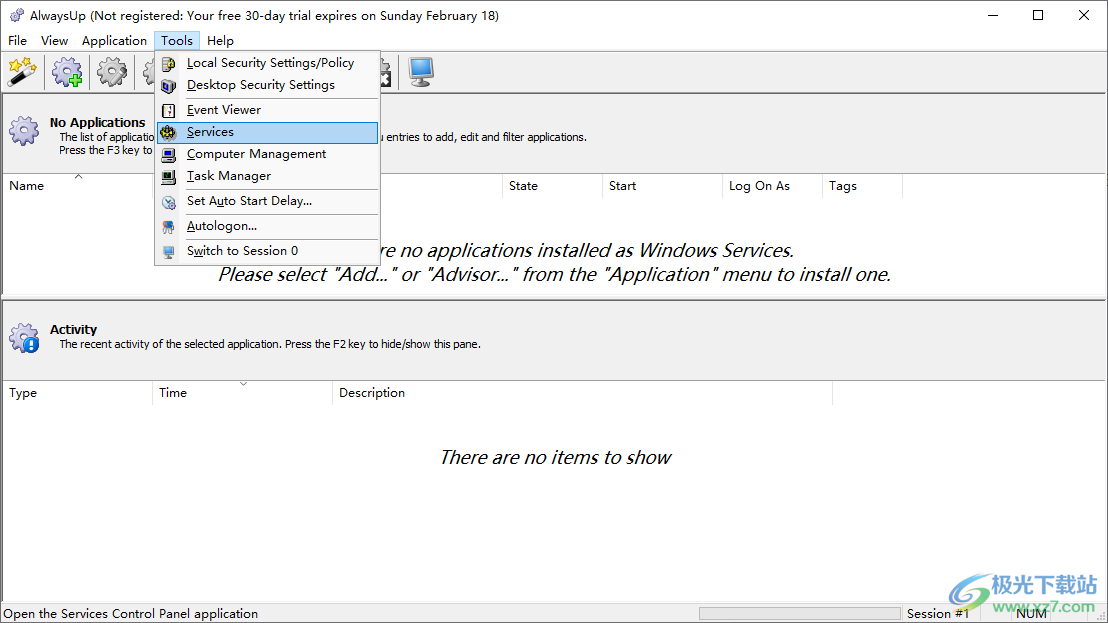Click the gear info icon beside Activity
1108x623 pixels.
(x=24, y=337)
